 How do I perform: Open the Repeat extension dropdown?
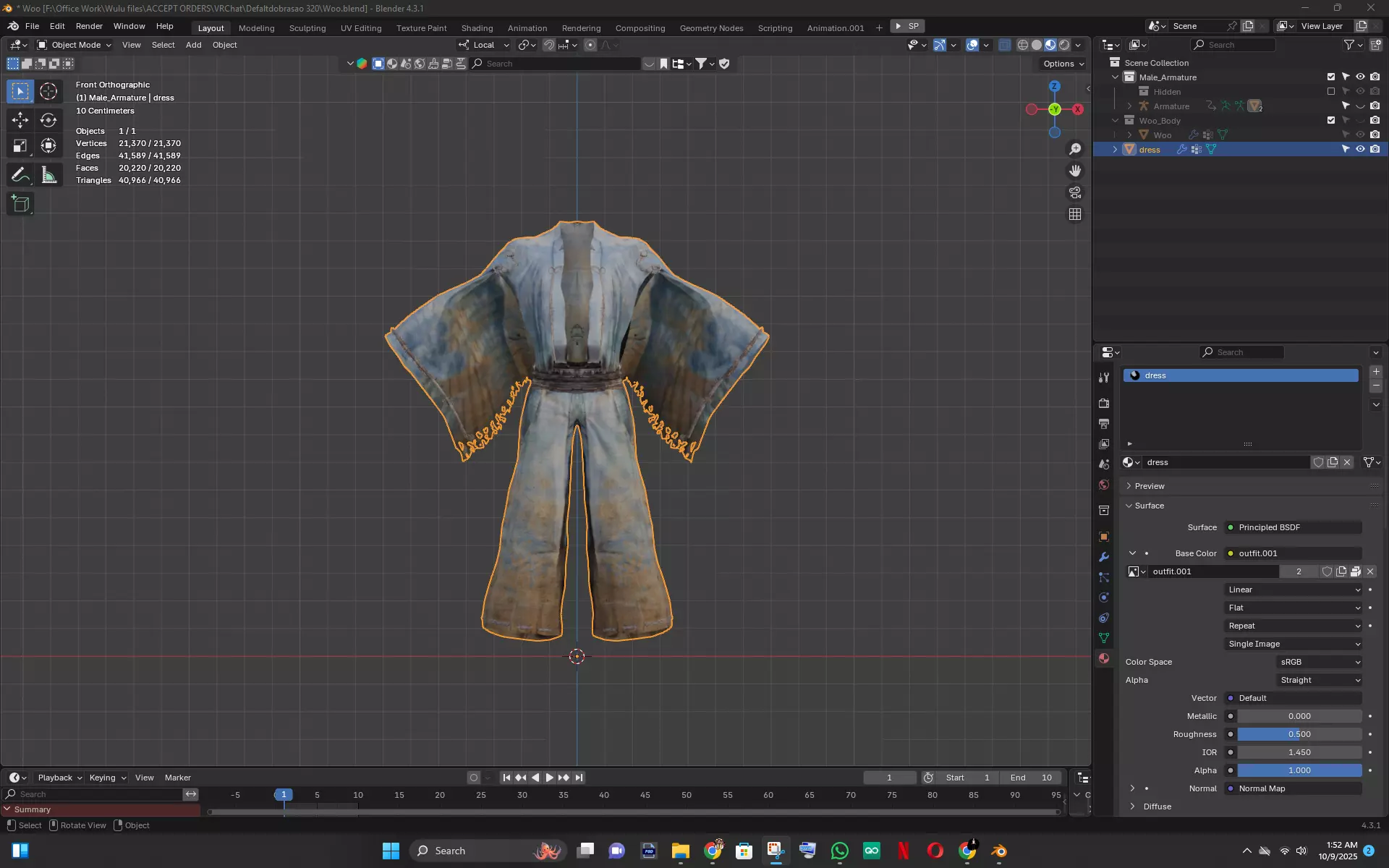1294,626
